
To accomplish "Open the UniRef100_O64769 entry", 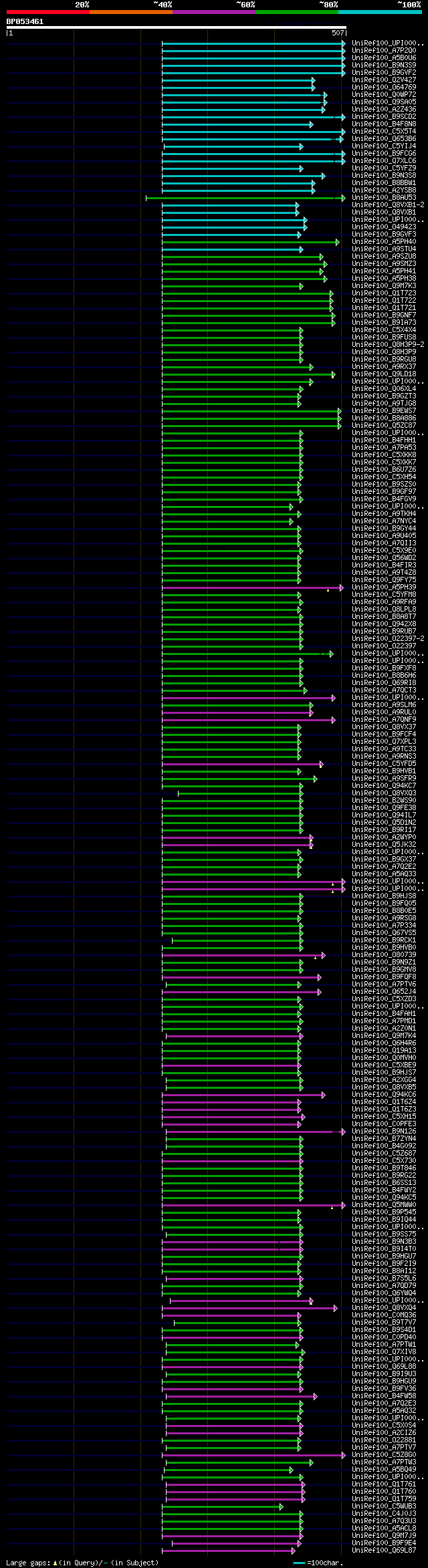I will (384, 87).
